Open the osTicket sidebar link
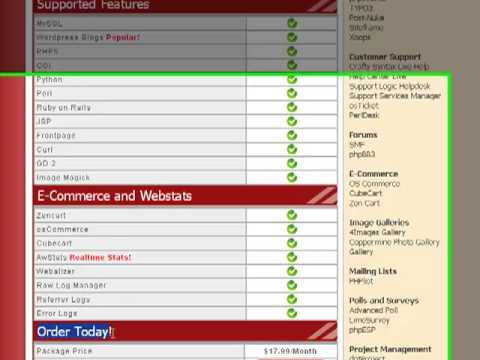The height and width of the screenshot is (360, 480). 364,106
